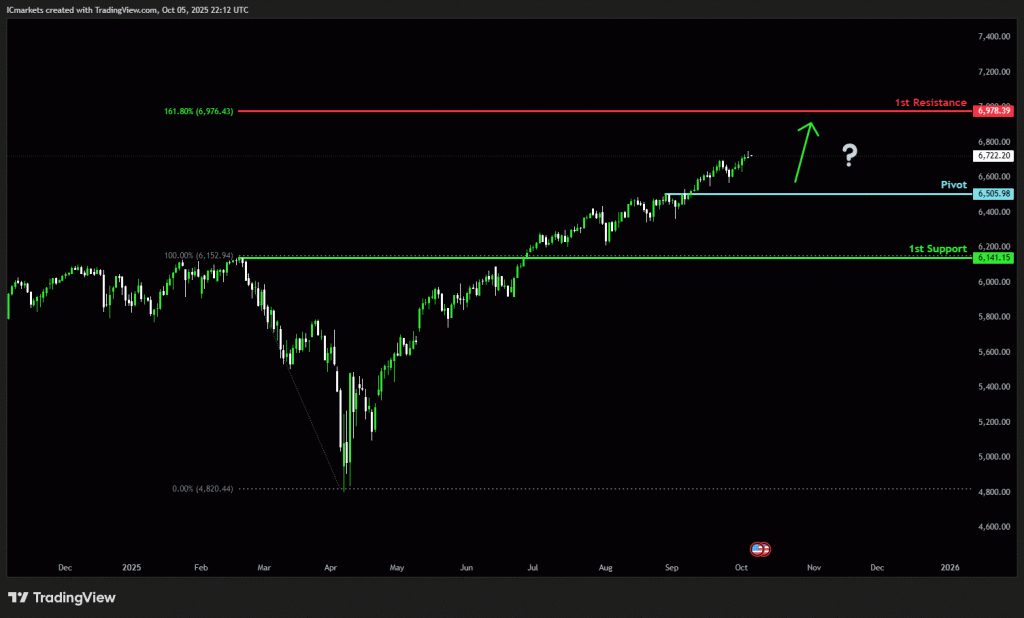Click the red resistance horizontal line
Image resolution: width=1024 pixels, height=618 pixels.
[600, 111]
